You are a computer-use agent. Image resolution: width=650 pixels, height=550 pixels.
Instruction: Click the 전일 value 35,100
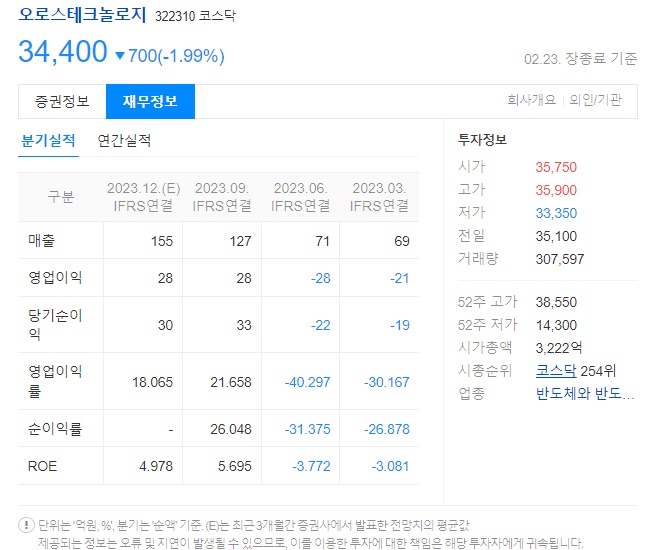click(x=556, y=236)
